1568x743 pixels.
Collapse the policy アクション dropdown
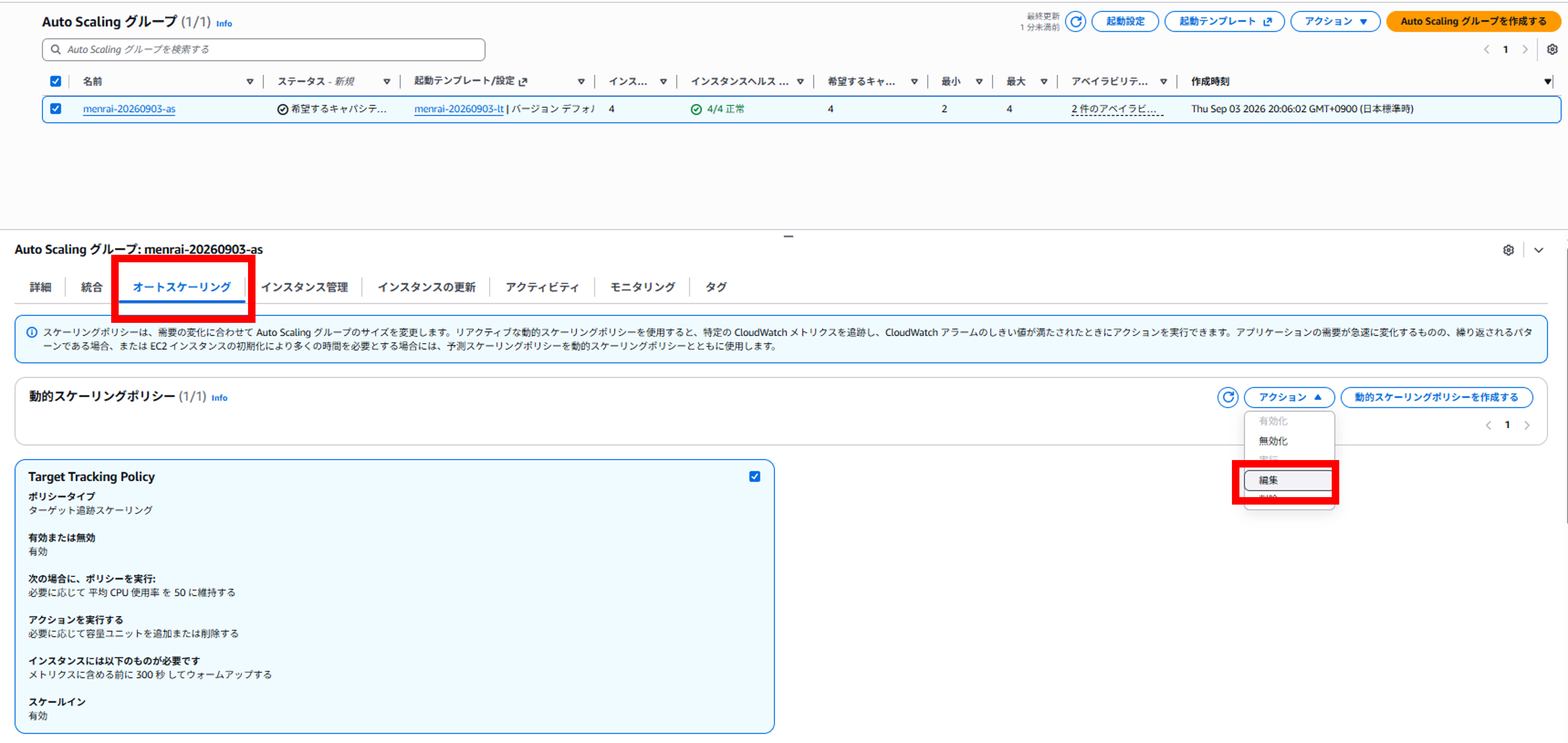[x=1289, y=397]
